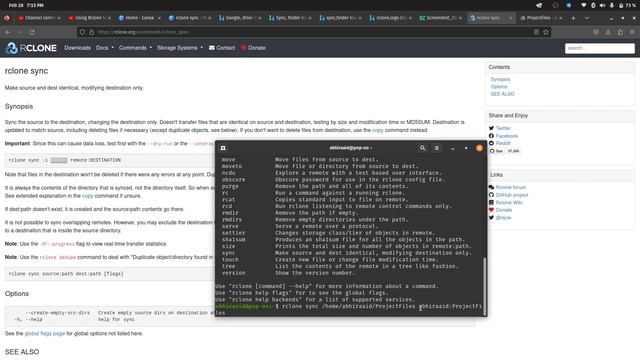Viewport: 640px width, 360px height.
Task: Open the system volume indicator
Action: [x=602, y=5]
